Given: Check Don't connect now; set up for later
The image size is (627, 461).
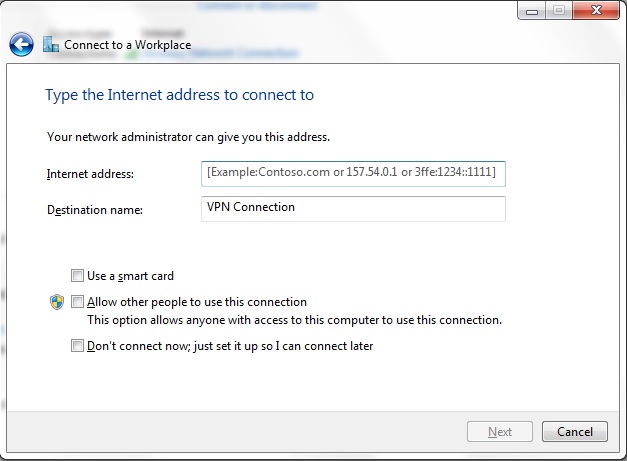Looking at the screenshot, I should (77, 345).
